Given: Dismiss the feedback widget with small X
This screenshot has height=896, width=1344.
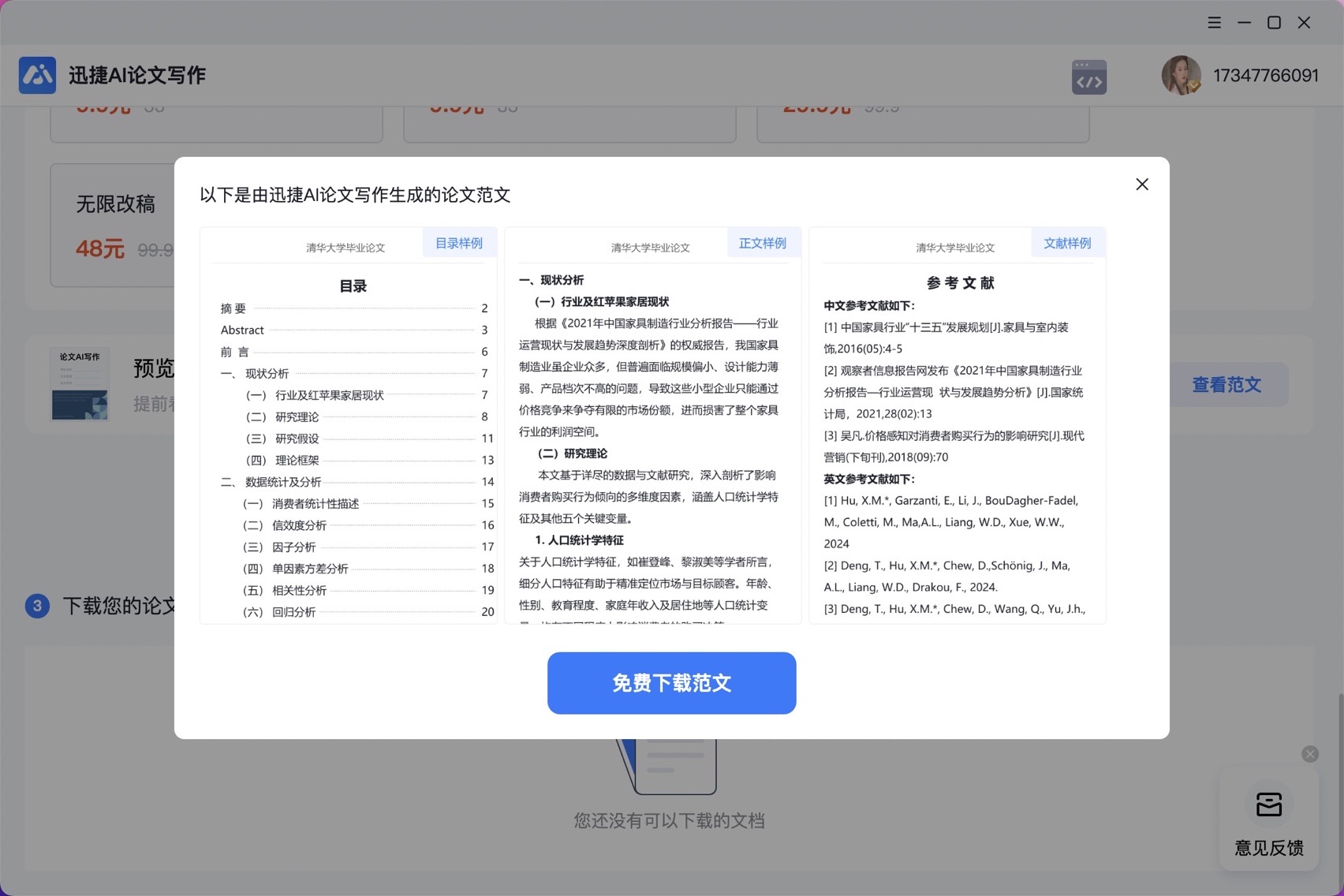Looking at the screenshot, I should pyautogui.click(x=1309, y=754).
